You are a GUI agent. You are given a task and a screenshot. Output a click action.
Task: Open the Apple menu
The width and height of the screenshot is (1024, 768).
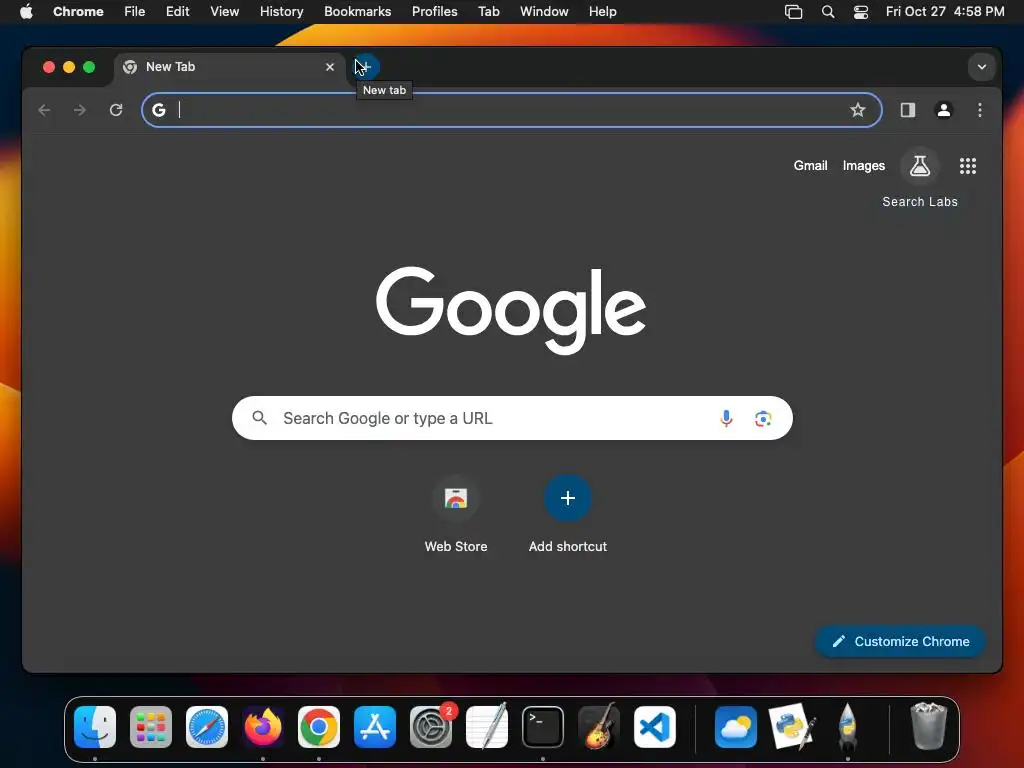coord(26,12)
